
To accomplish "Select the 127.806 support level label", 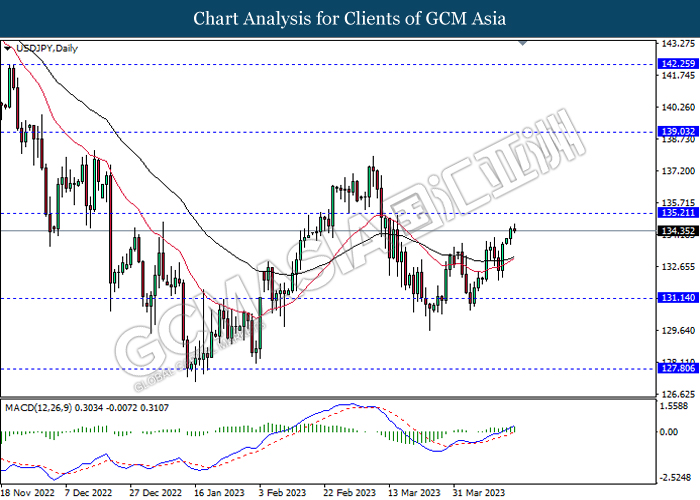I will point(678,368).
